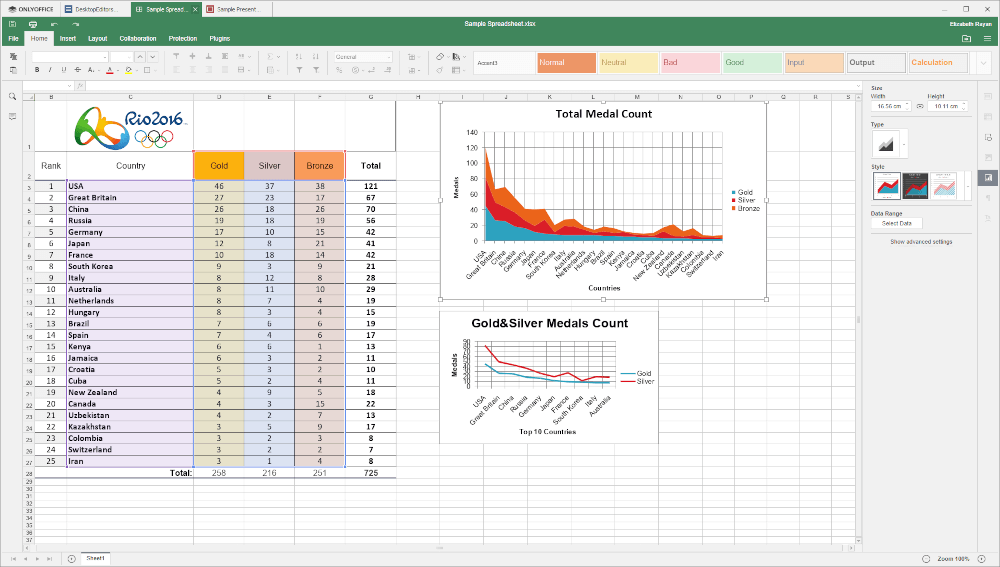The image size is (1000, 567).
Task: Apply percent style to cells
Action: coord(339,70)
